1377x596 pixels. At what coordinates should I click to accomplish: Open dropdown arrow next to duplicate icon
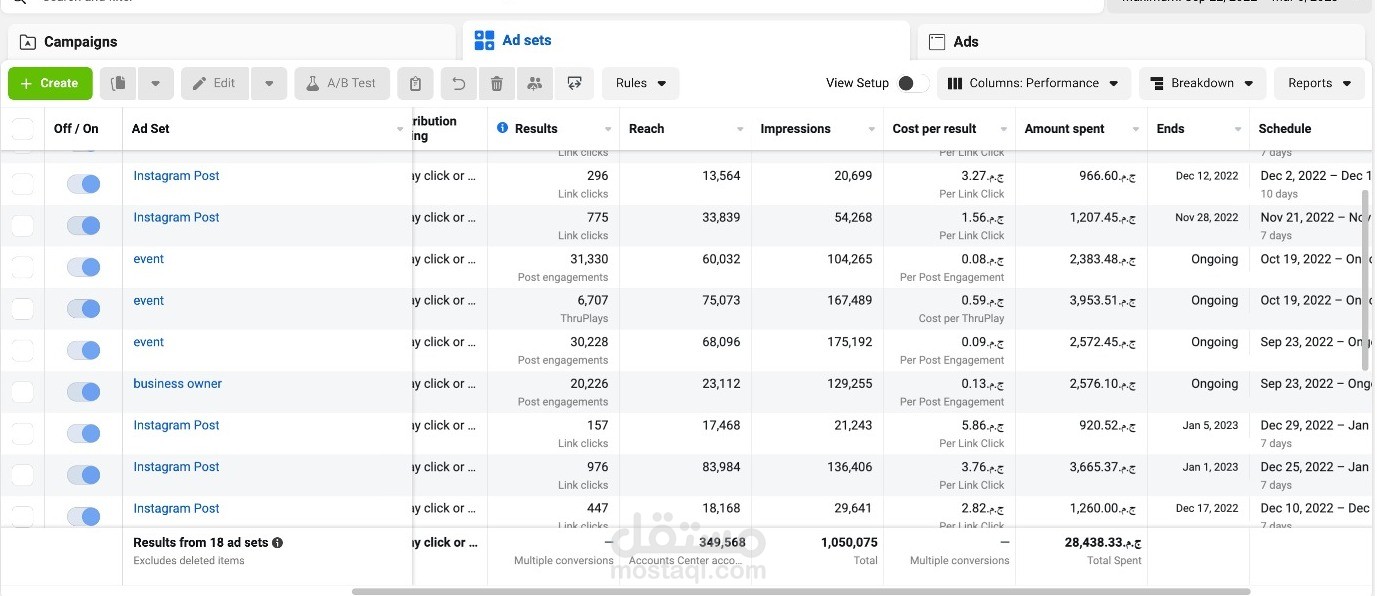(156, 83)
